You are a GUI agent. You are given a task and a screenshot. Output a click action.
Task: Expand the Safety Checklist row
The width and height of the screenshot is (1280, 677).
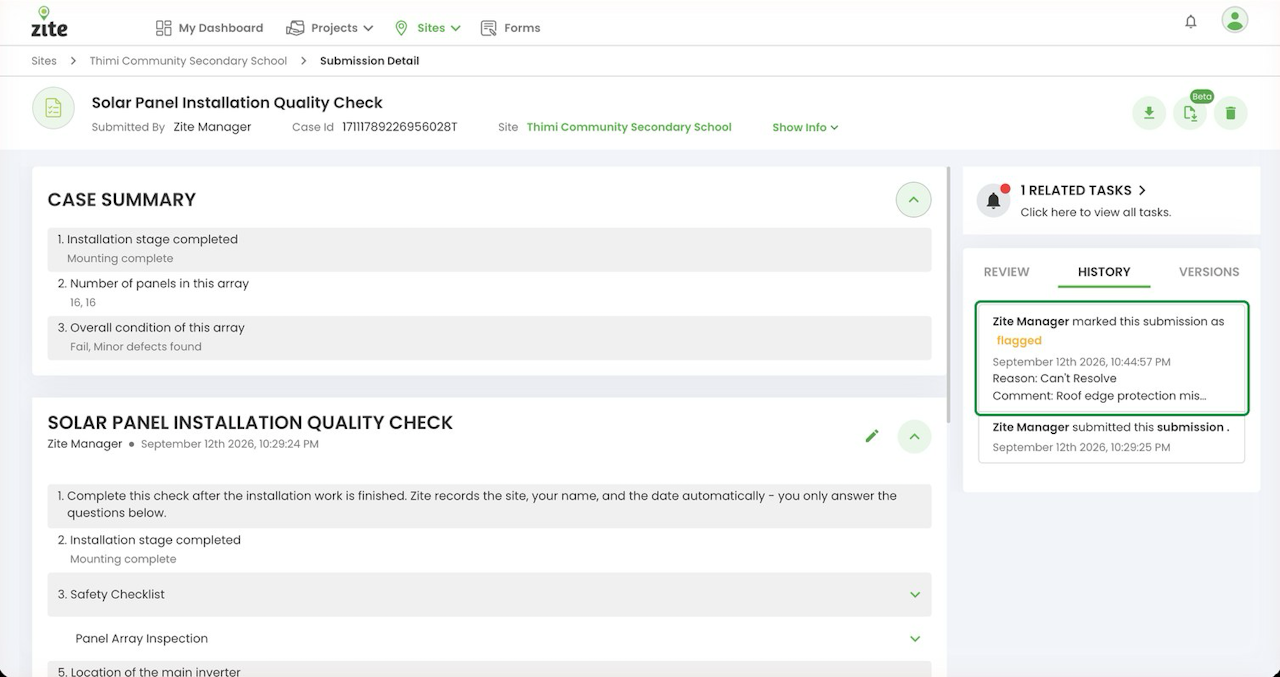pos(489,594)
